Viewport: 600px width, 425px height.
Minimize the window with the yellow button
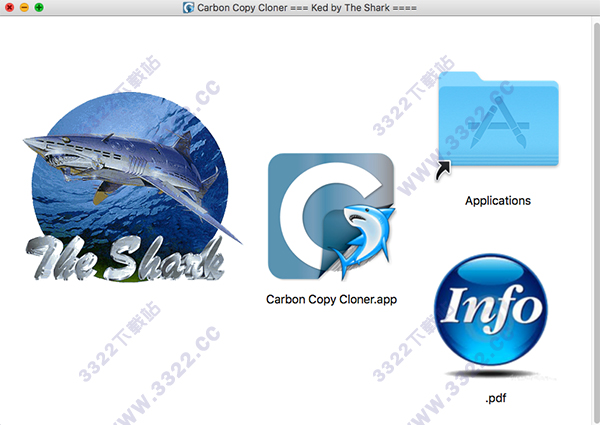coord(24,7)
